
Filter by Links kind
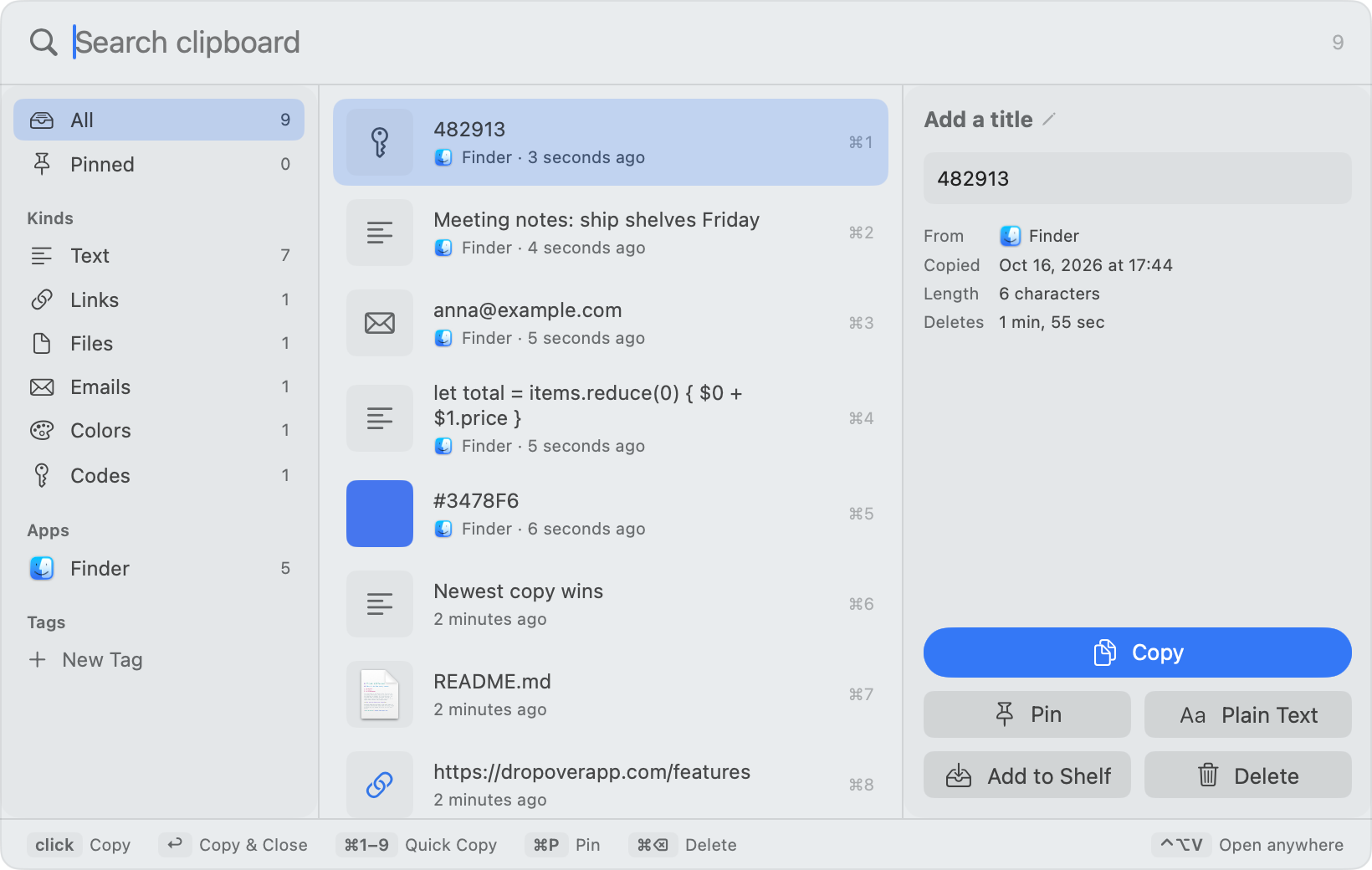159,299
